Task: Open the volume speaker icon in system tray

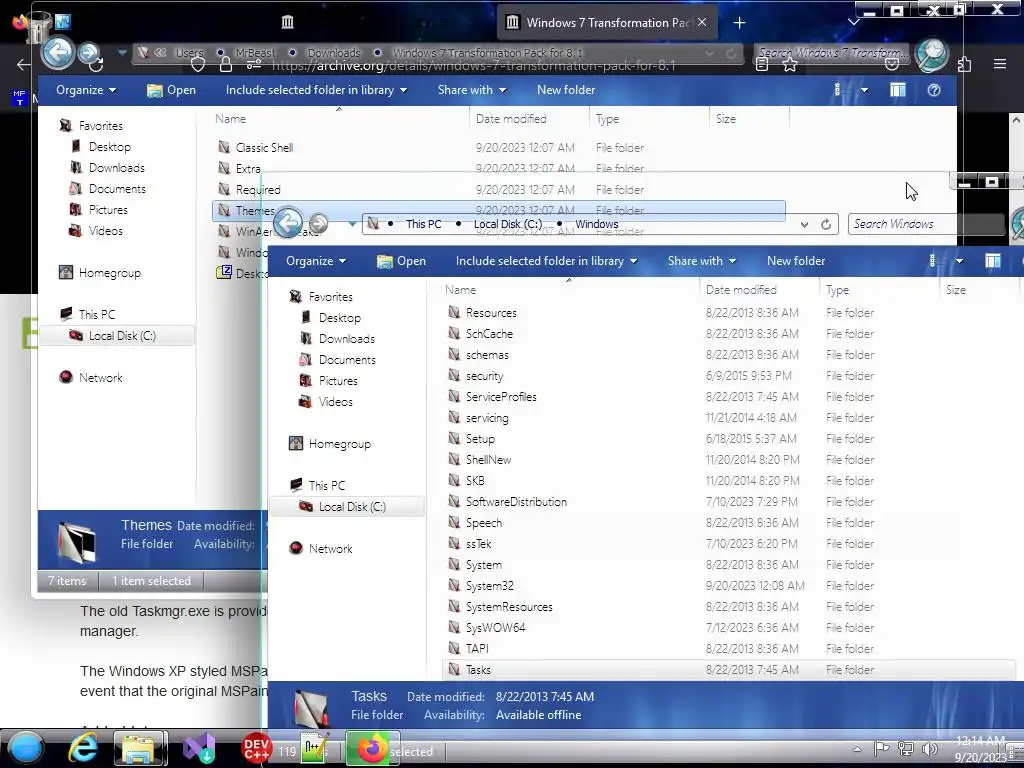Action: 930,749
